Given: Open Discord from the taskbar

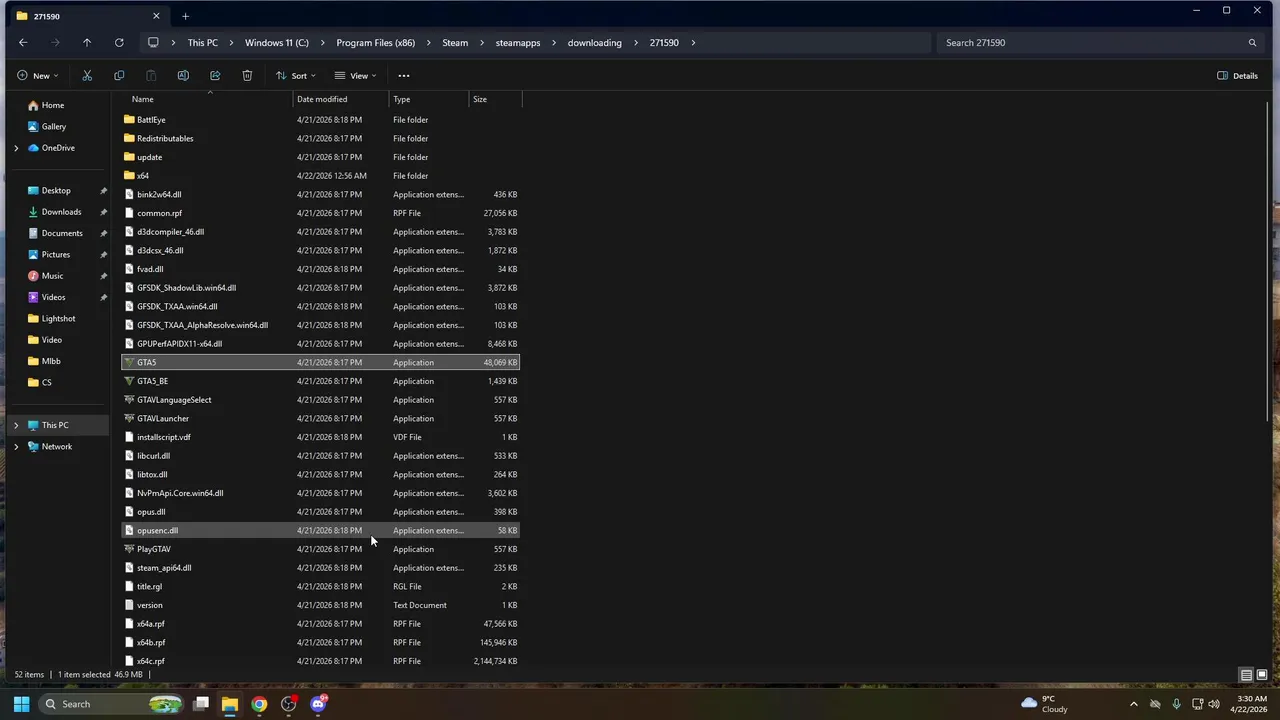Looking at the screenshot, I should tap(319, 704).
